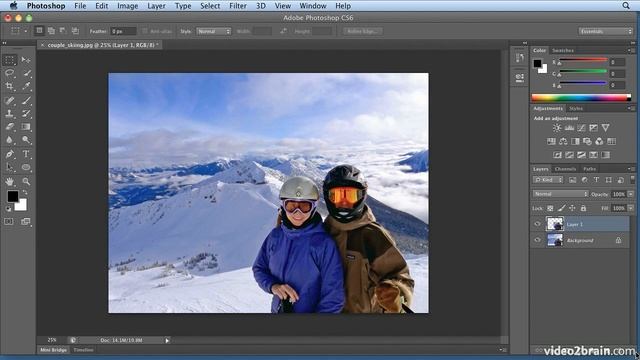Toggle Lock all for layer
The image size is (640, 360).
click(x=583, y=208)
